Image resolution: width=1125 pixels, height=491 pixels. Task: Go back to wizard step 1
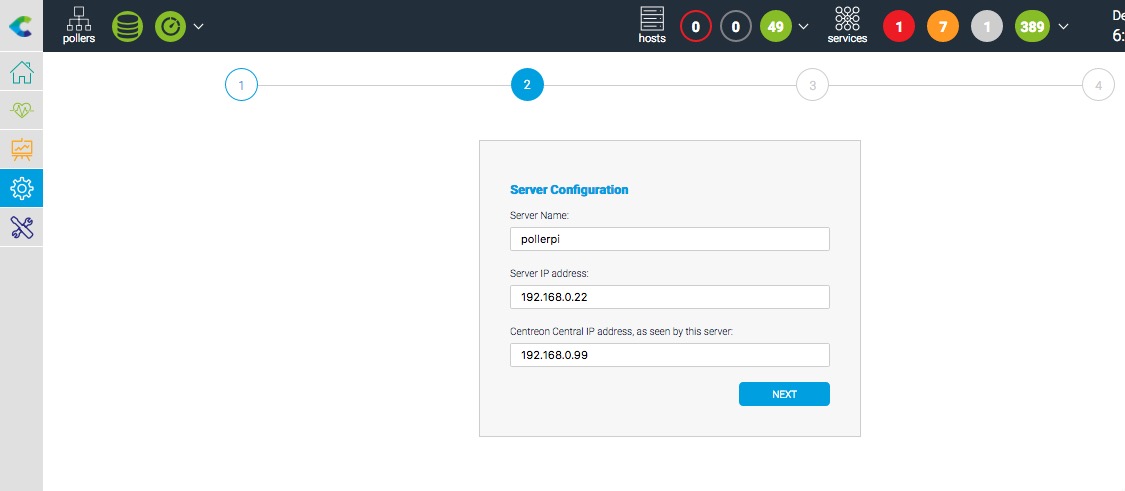[241, 85]
